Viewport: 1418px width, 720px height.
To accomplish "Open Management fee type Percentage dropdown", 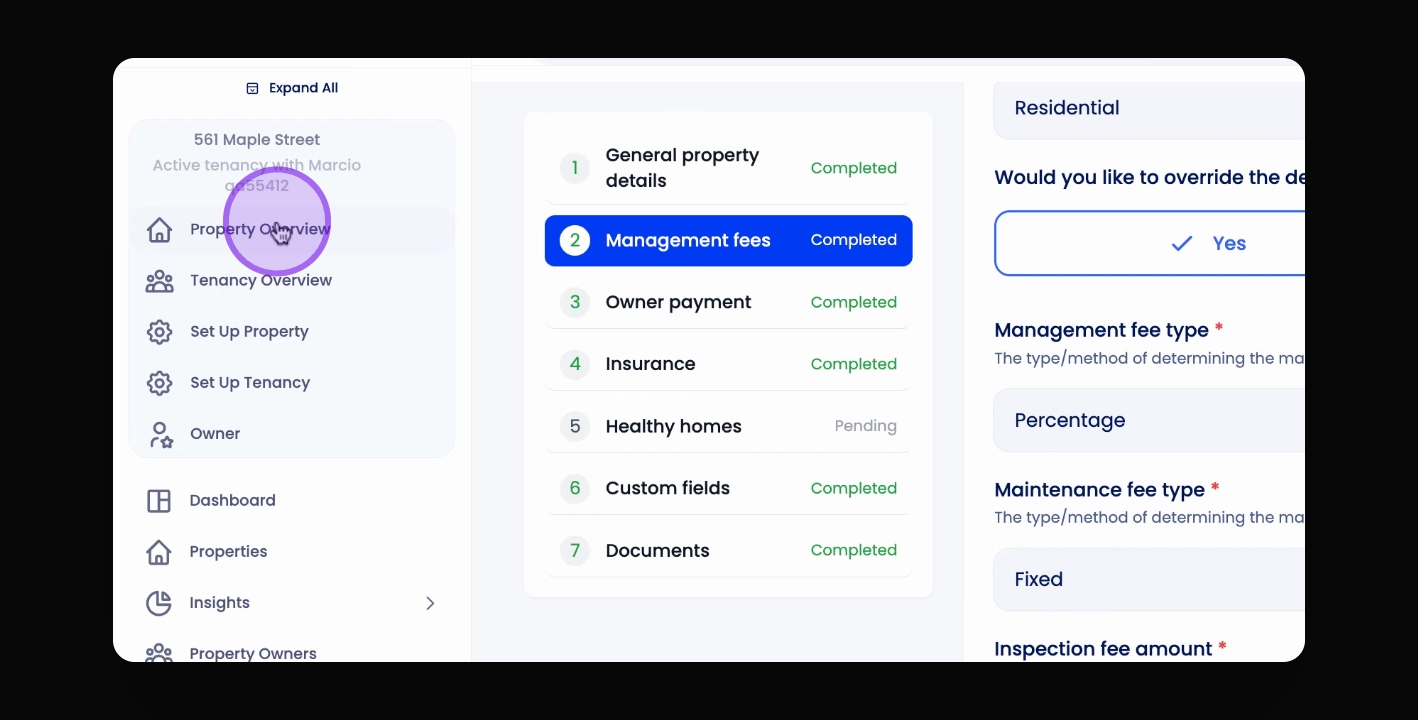I will point(1149,420).
